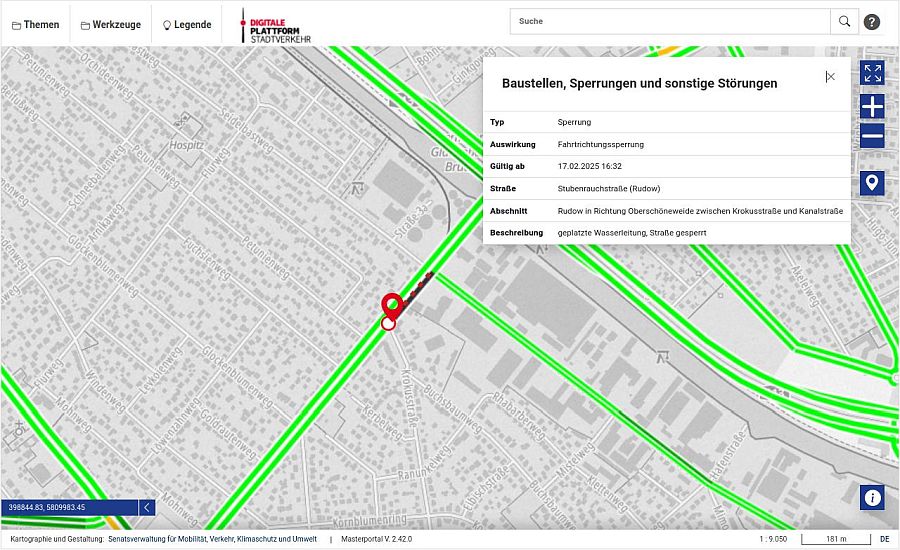This screenshot has height=550, width=900.
Task: Click the white circle marker at Krokusstraße
Action: point(388,323)
